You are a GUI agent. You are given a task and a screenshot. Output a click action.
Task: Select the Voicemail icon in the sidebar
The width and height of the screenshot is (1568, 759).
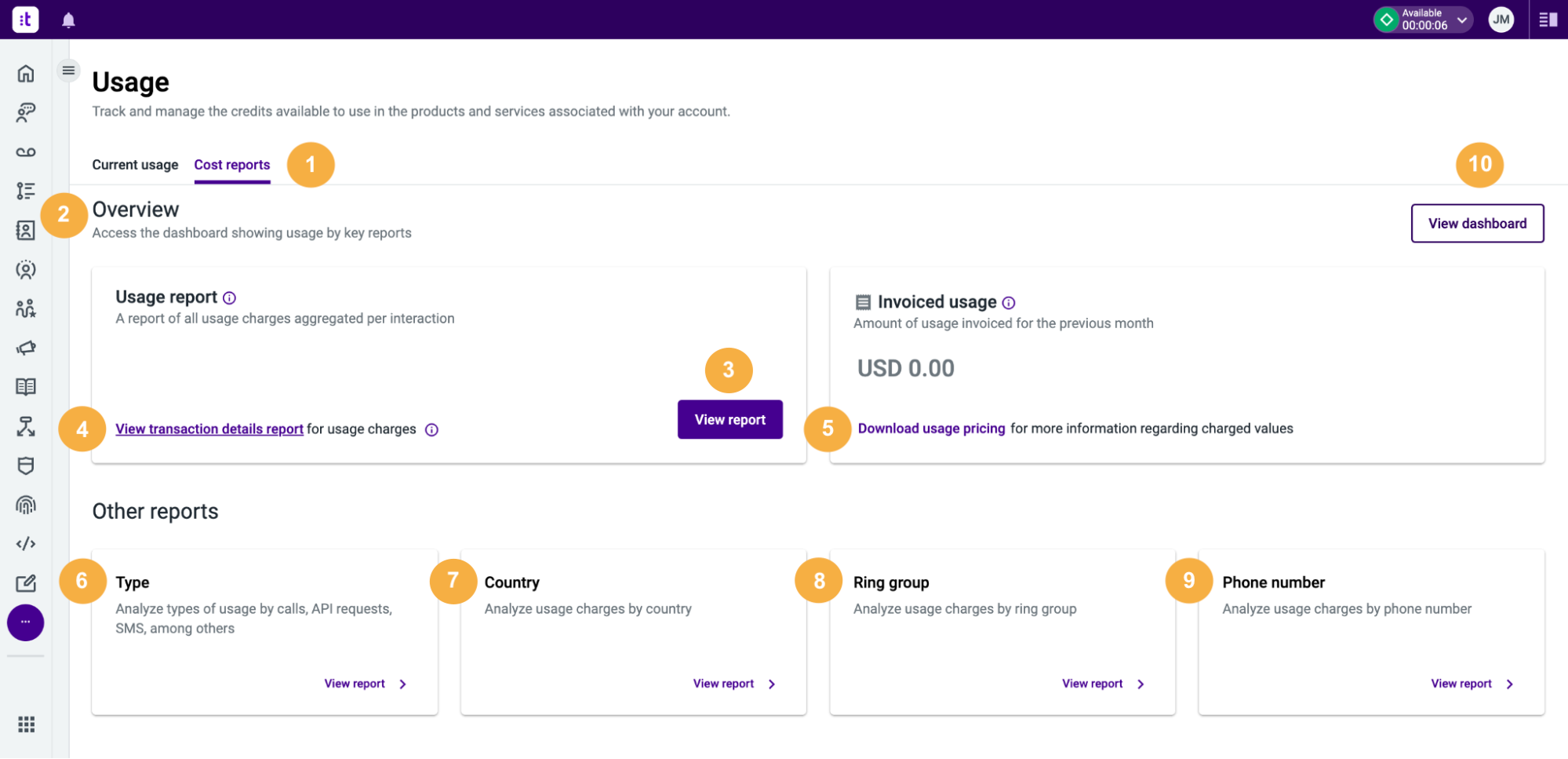tap(25, 151)
